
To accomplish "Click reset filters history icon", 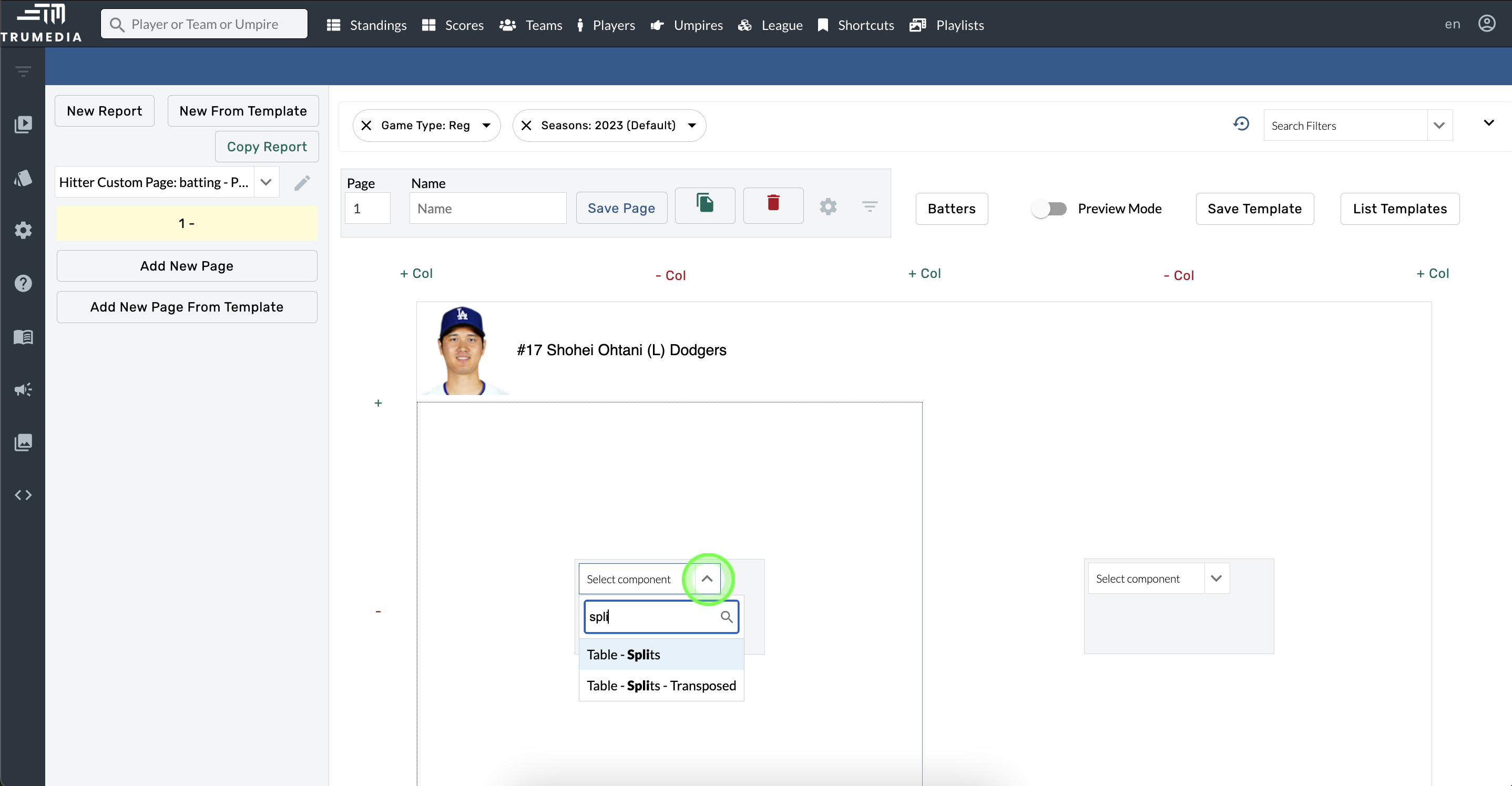I will point(1241,124).
